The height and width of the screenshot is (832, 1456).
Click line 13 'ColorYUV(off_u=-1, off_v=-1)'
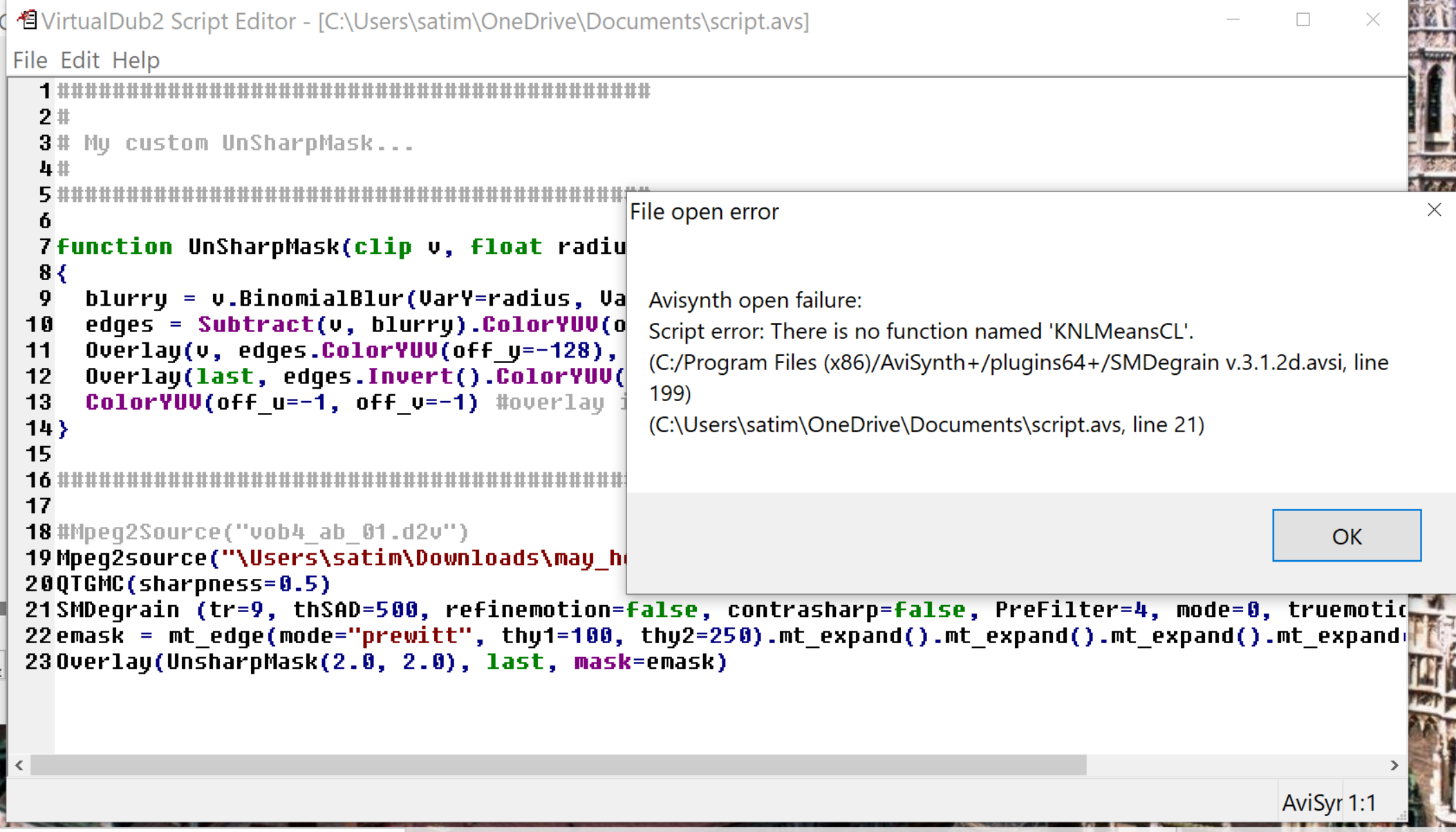(x=281, y=403)
